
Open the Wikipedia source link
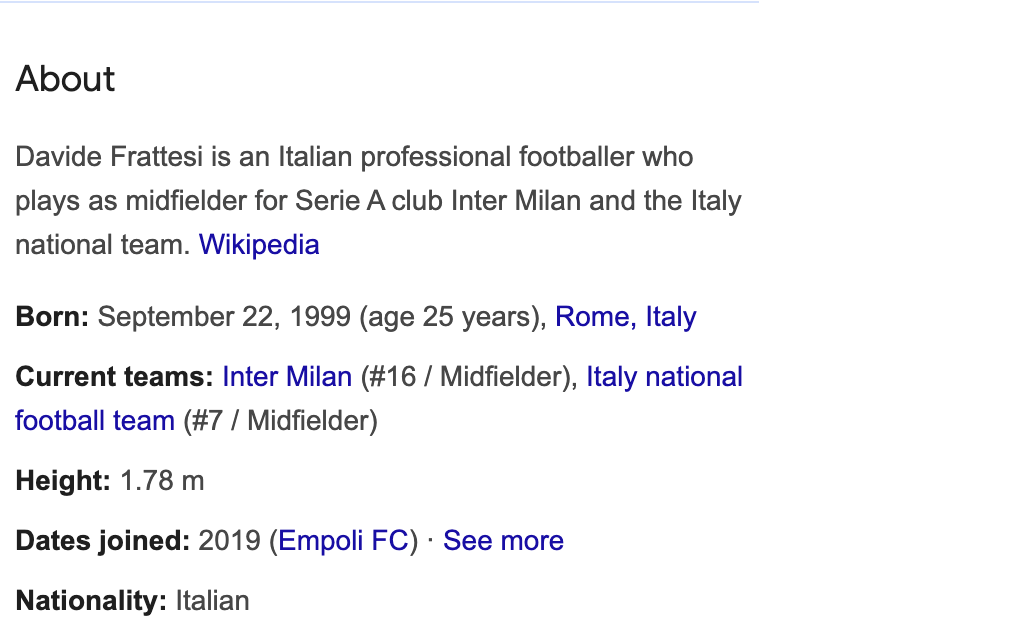[x=259, y=245]
